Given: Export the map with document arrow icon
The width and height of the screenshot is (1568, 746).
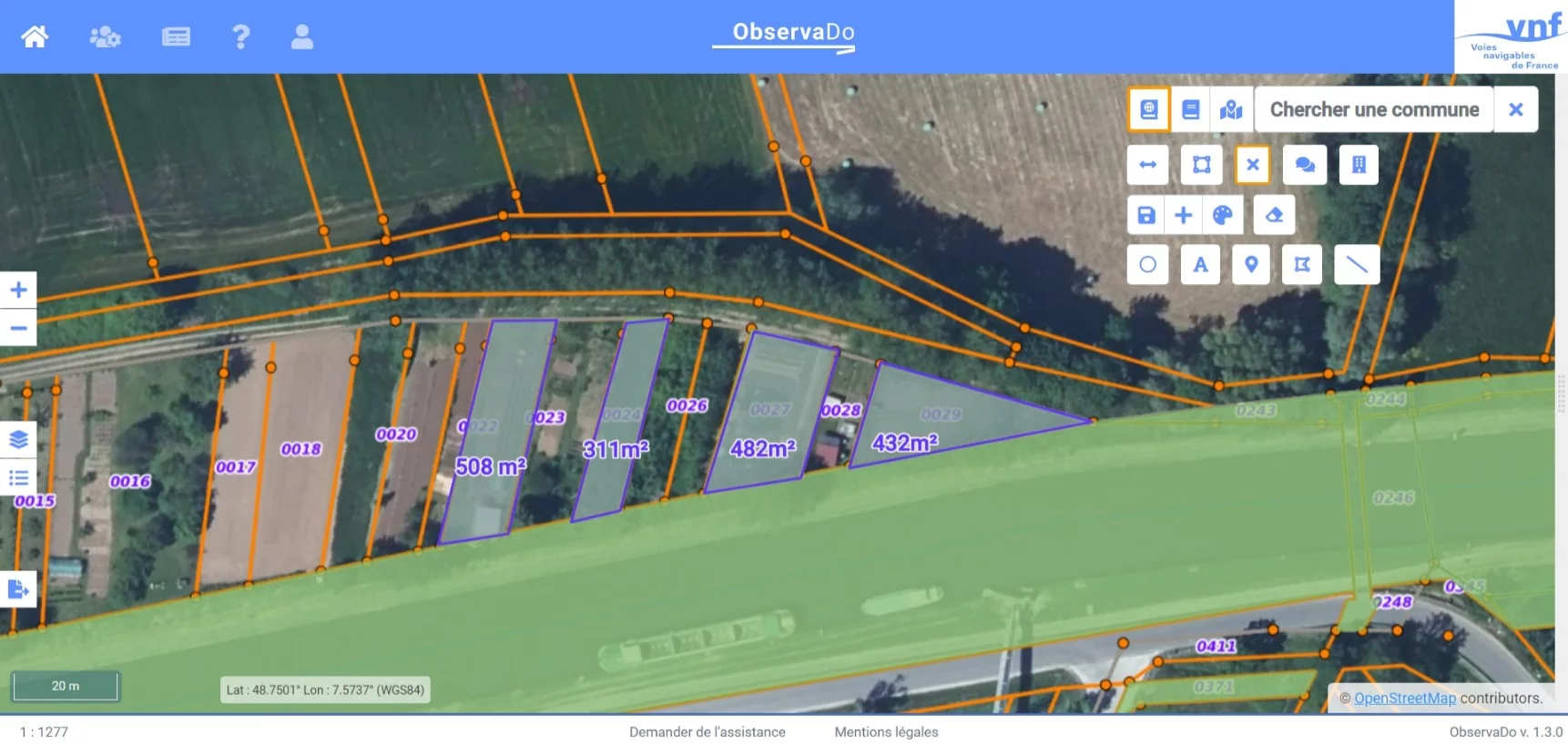Looking at the screenshot, I should coord(18,589).
